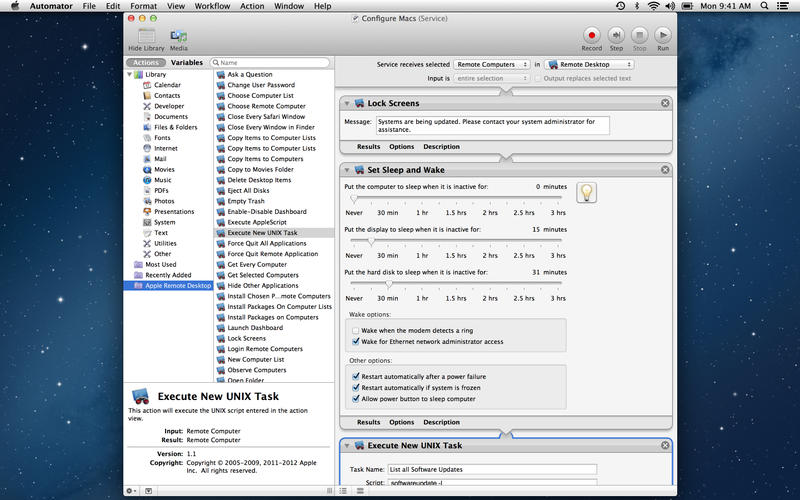The width and height of the screenshot is (800, 500).
Task: Select Calendar in the library list
Action: 167,85
